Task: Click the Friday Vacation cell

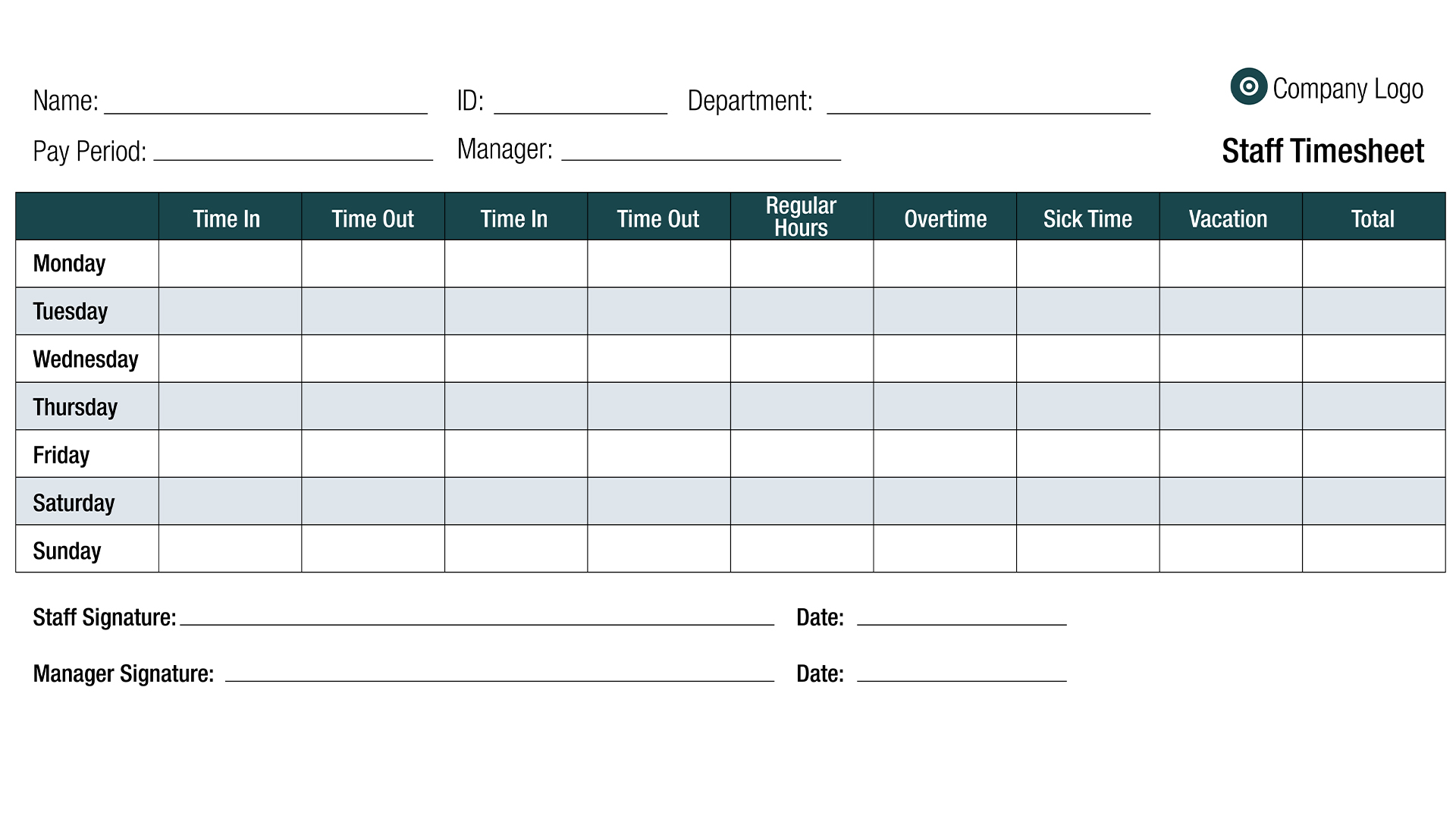Action: (1231, 453)
